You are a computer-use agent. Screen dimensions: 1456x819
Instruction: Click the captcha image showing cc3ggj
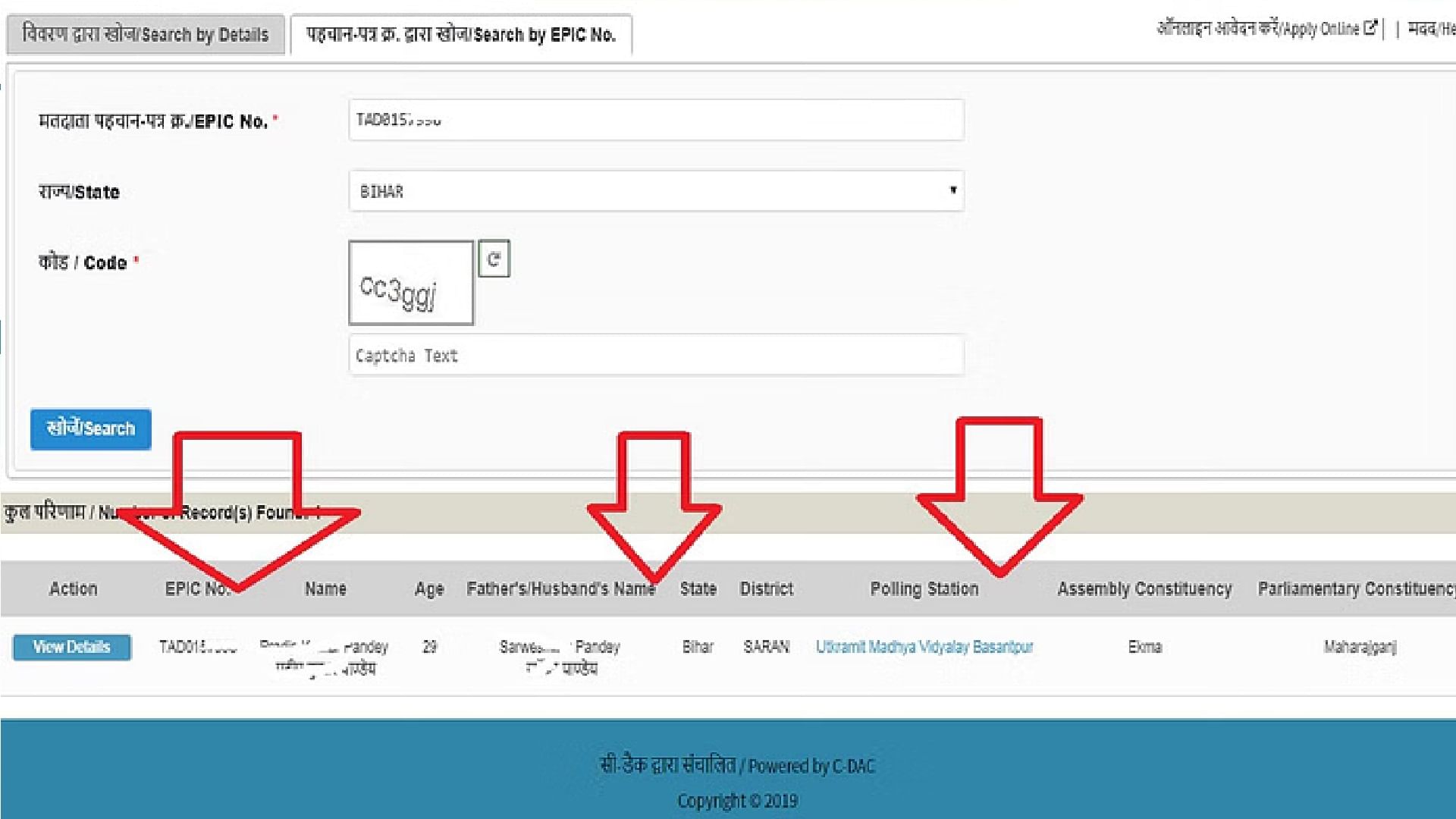[x=411, y=283]
